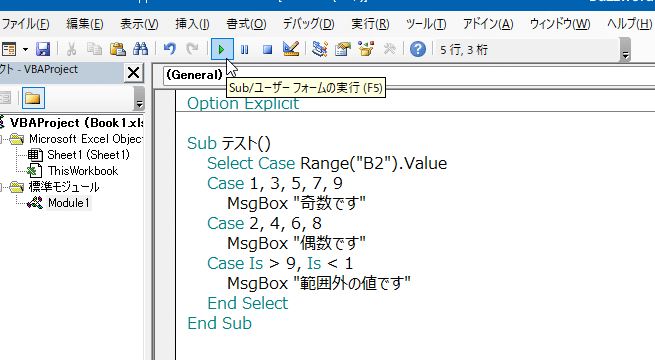Open the 表示(V) menu
Screen dimensions: 655x360
[x=139, y=24]
